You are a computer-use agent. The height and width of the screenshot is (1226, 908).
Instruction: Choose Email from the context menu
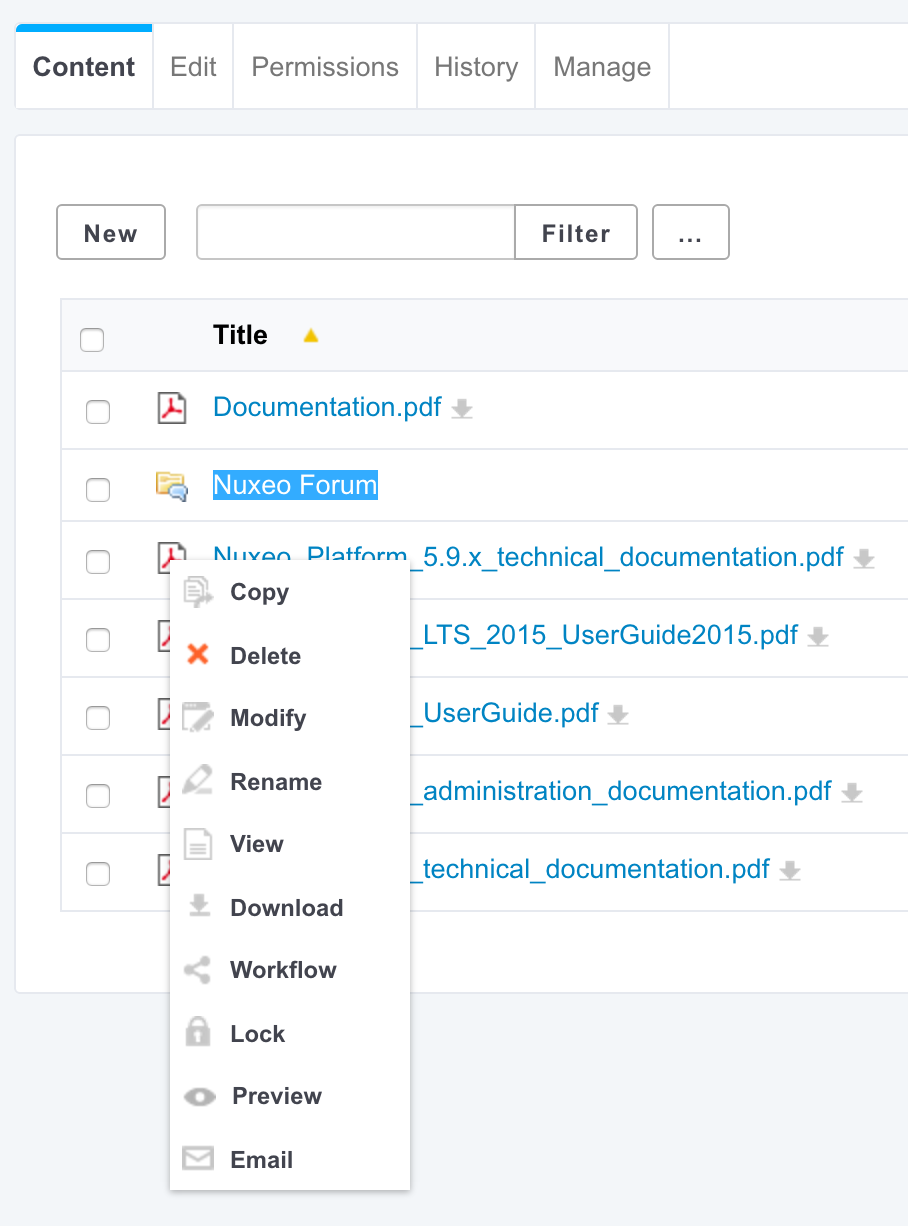tap(290, 1159)
